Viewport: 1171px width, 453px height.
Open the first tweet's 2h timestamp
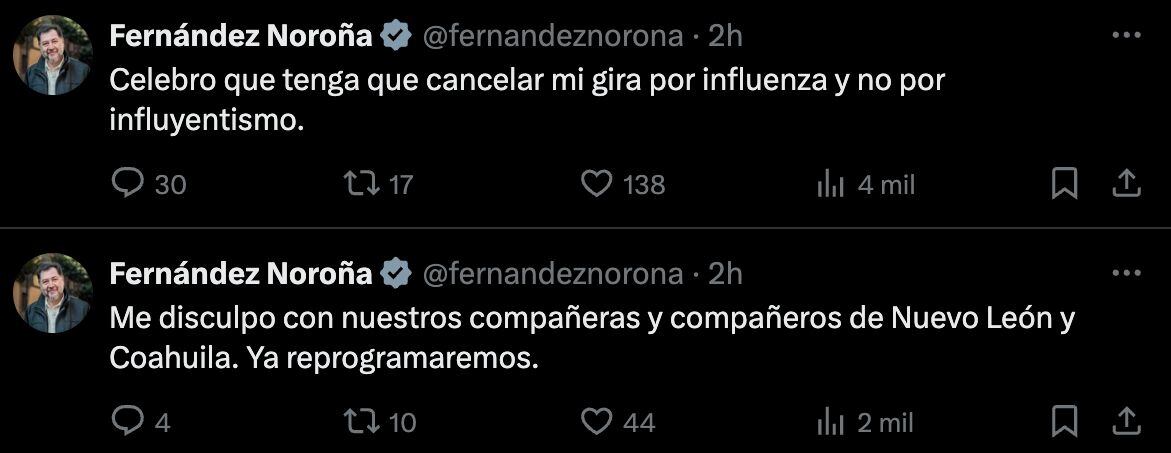[x=726, y=37]
